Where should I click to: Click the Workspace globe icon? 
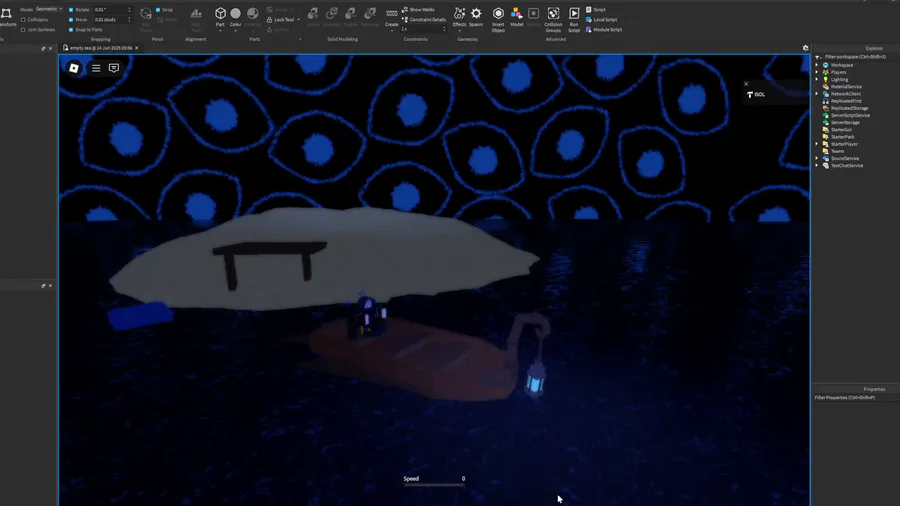click(826, 65)
